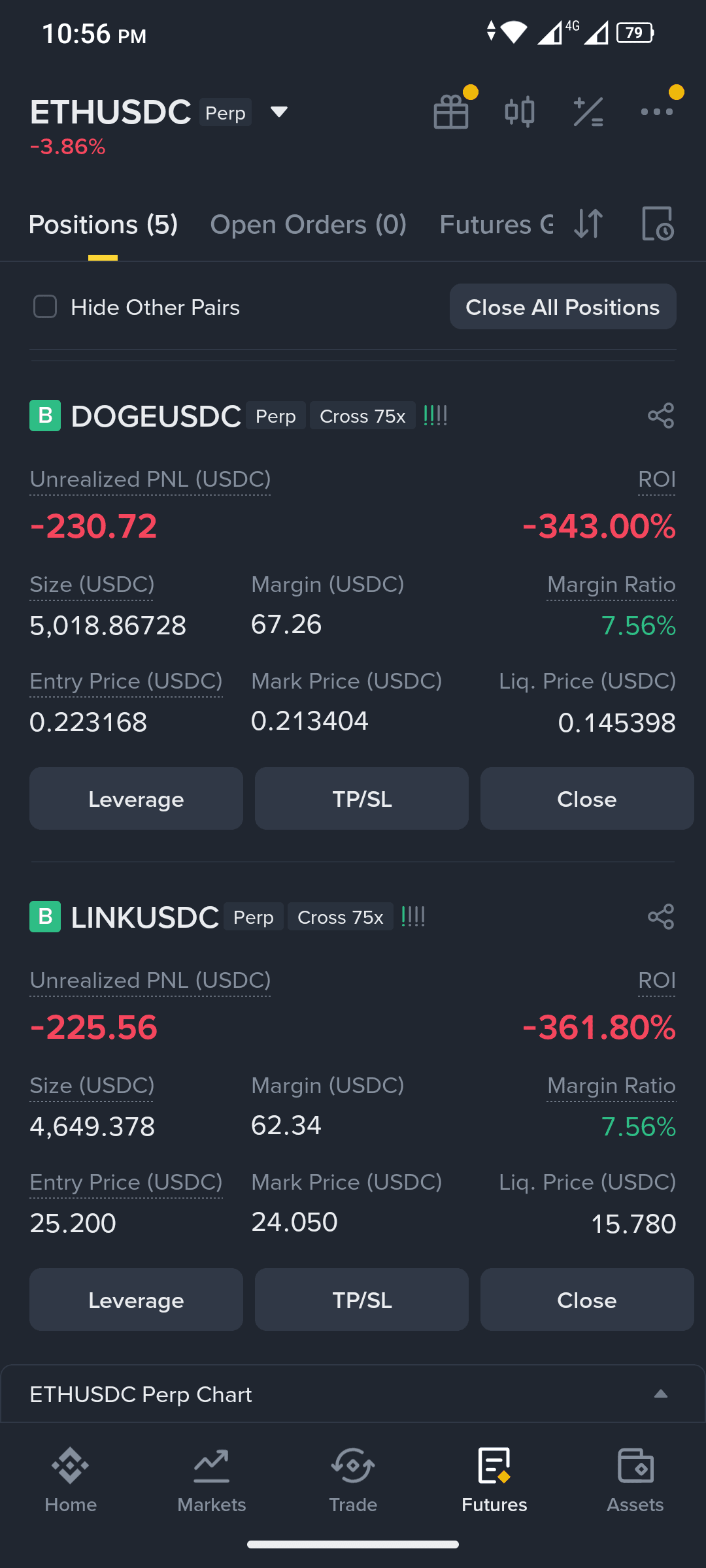Enable Hide Other Pairs checkbox
This screenshot has width=706, height=1568.
45,306
